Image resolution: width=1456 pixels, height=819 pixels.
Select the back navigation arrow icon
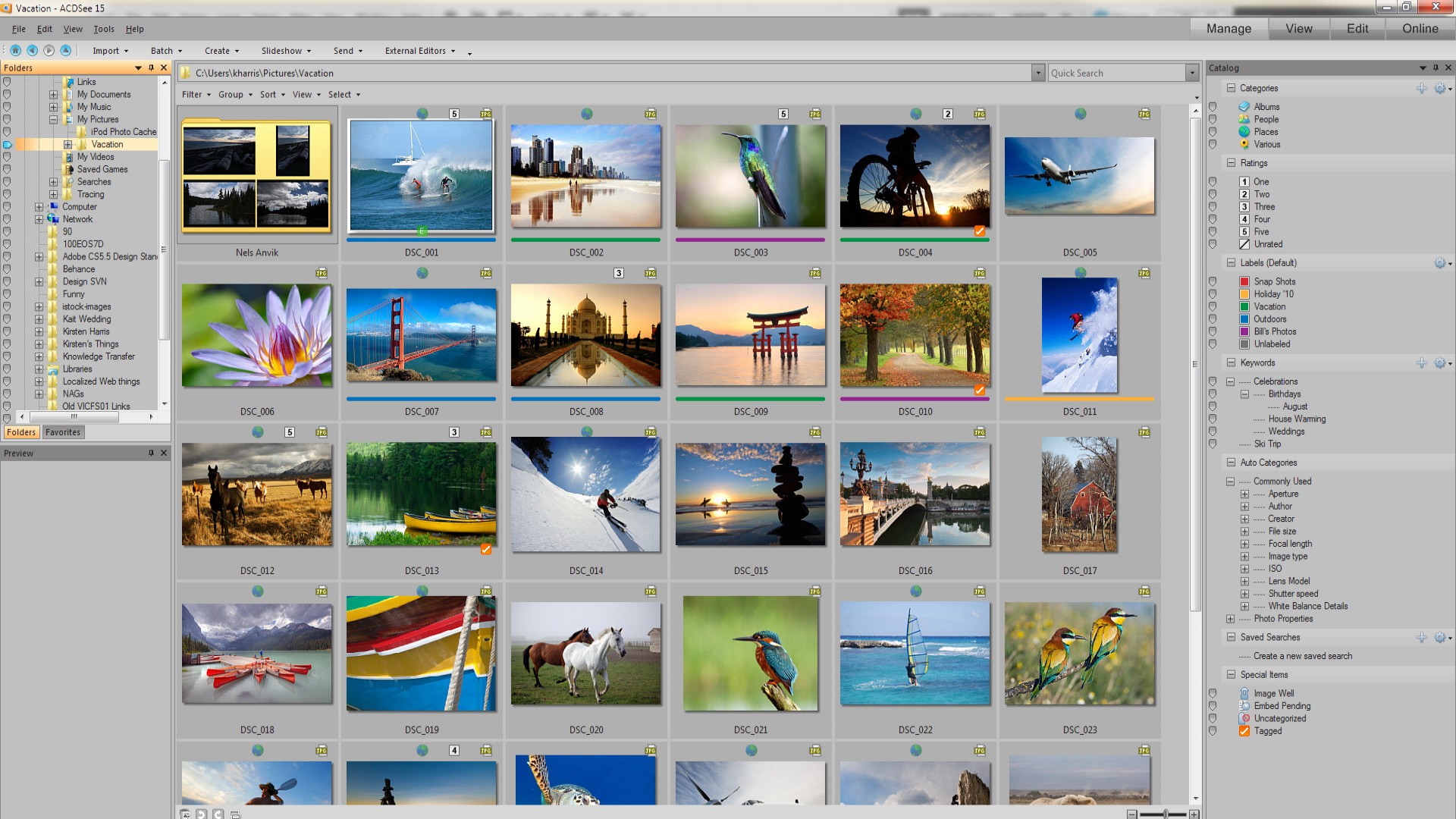(x=31, y=50)
